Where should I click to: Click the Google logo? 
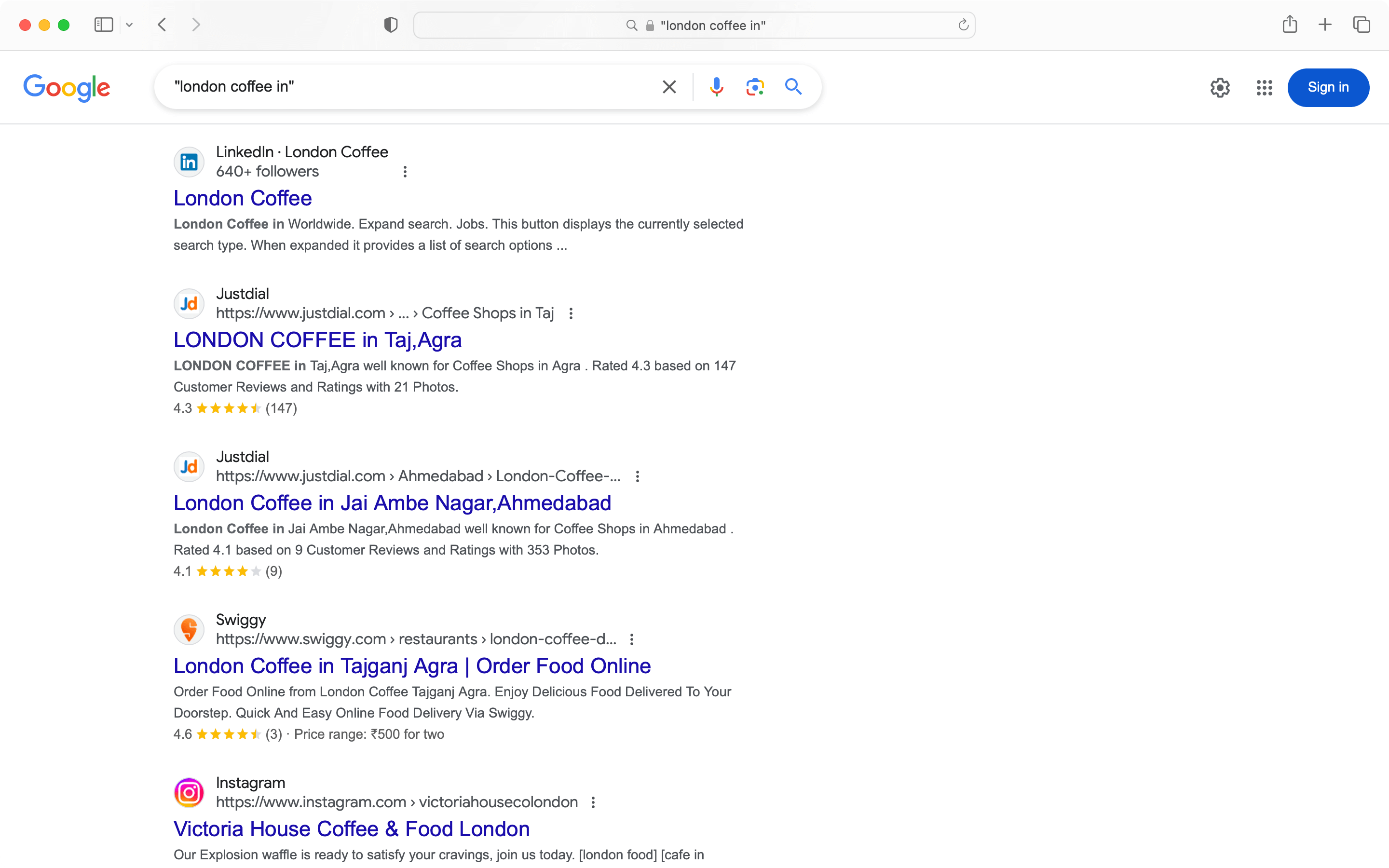pos(67,87)
